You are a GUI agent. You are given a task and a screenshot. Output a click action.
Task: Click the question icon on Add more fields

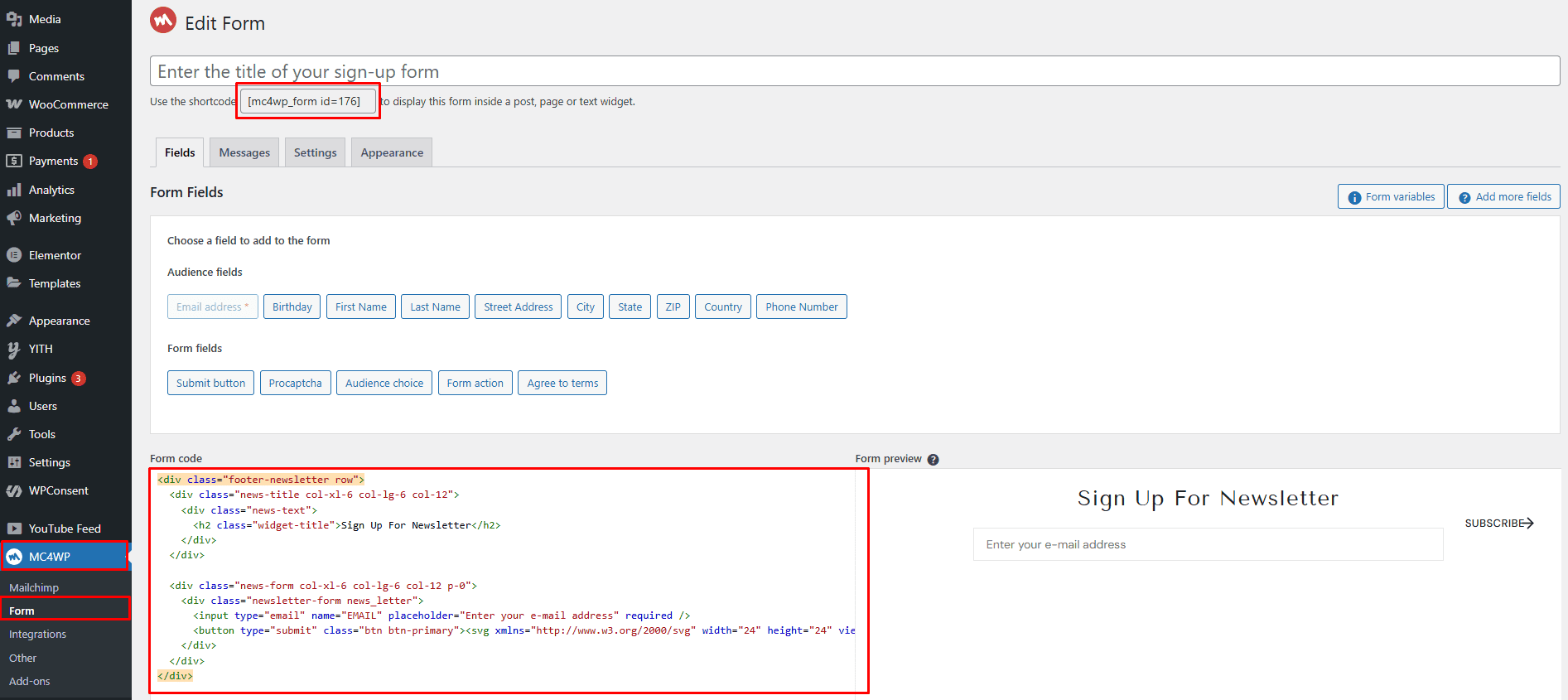(x=1464, y=197)
